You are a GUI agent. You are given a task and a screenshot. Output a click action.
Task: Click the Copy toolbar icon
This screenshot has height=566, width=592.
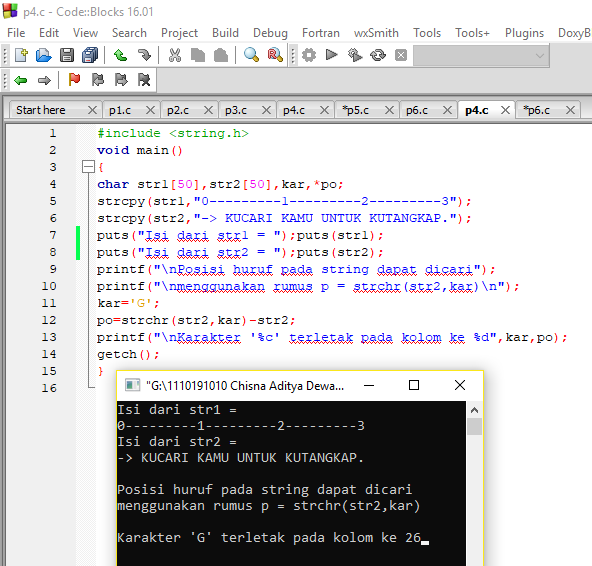(198, 55)
